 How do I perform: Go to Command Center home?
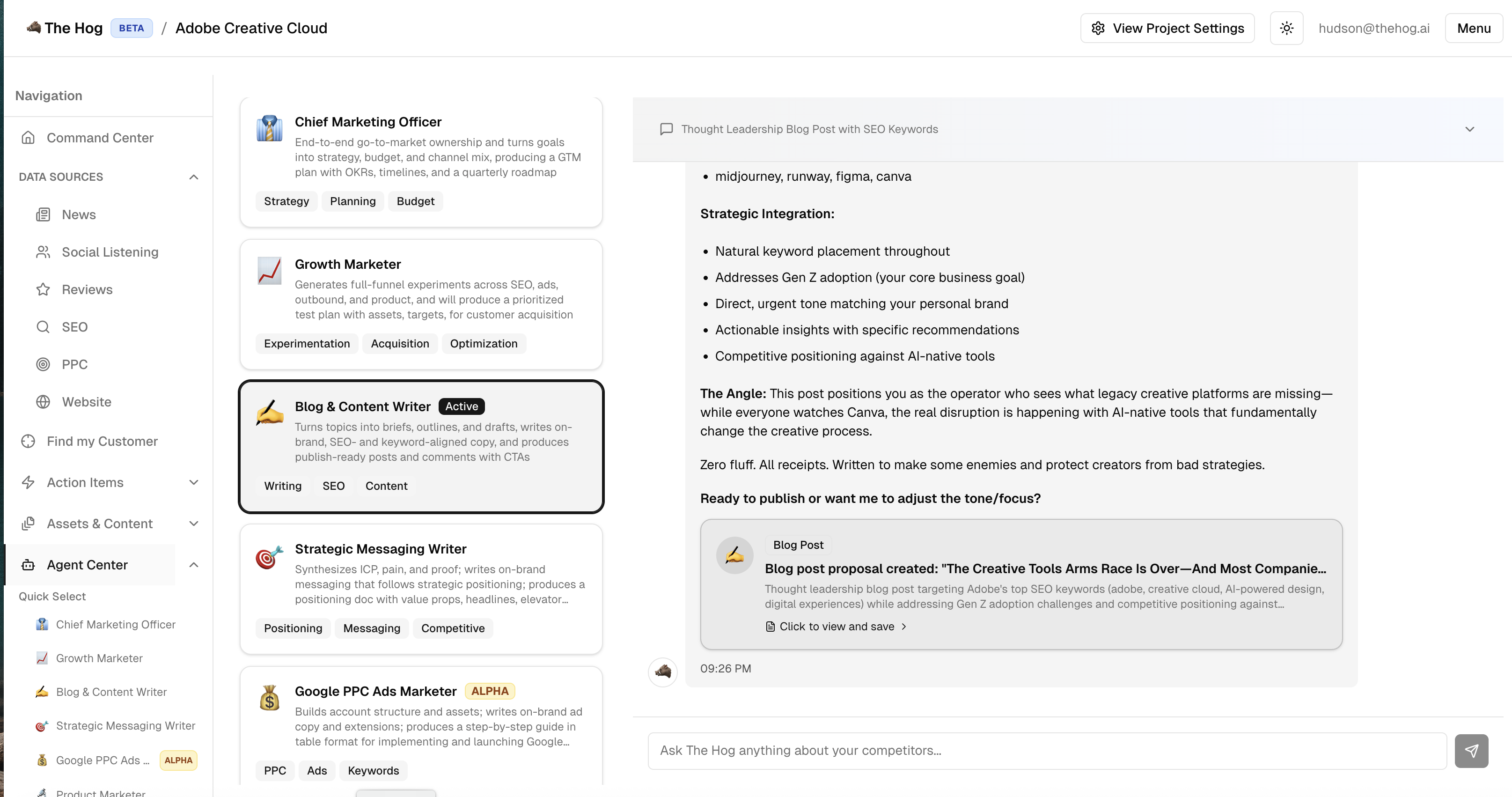point(100,138)
